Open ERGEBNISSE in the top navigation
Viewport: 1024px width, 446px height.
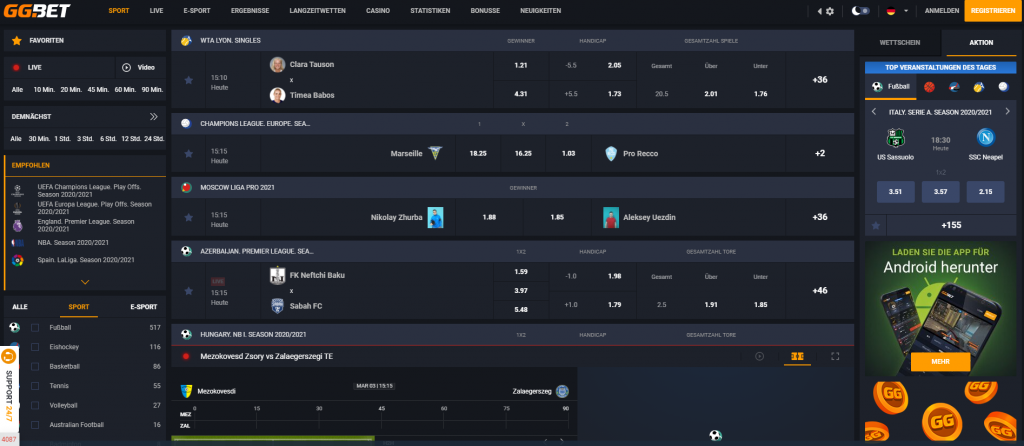click(x=251, y=11)
